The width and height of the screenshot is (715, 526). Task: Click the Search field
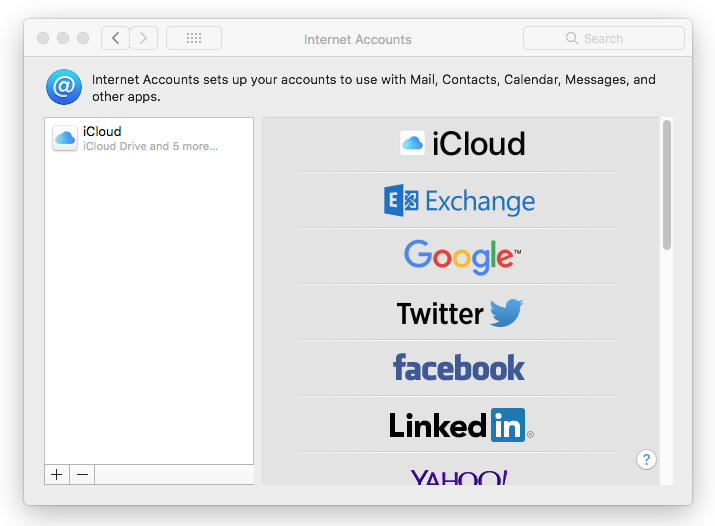click(603, 38)
